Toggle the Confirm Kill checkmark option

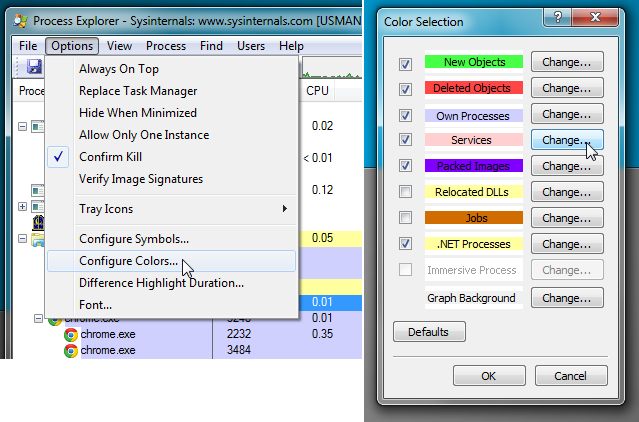pos(58,157)
